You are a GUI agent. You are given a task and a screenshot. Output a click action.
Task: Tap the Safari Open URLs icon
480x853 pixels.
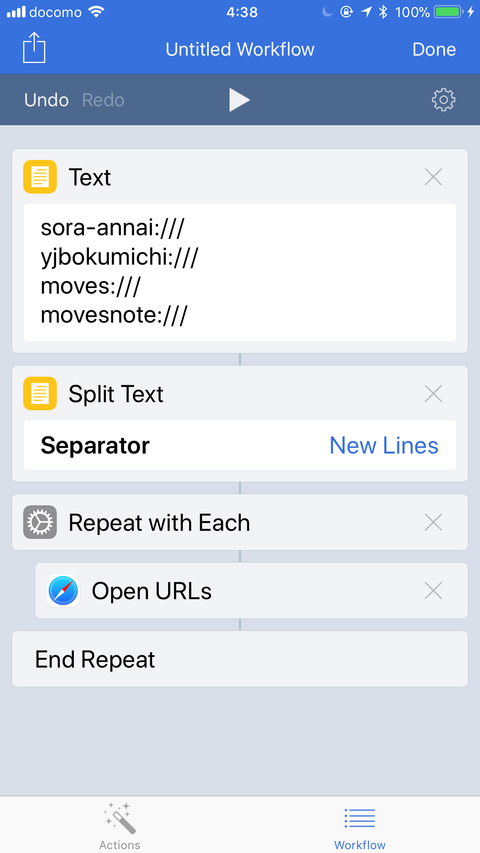(x=63, y=591)
